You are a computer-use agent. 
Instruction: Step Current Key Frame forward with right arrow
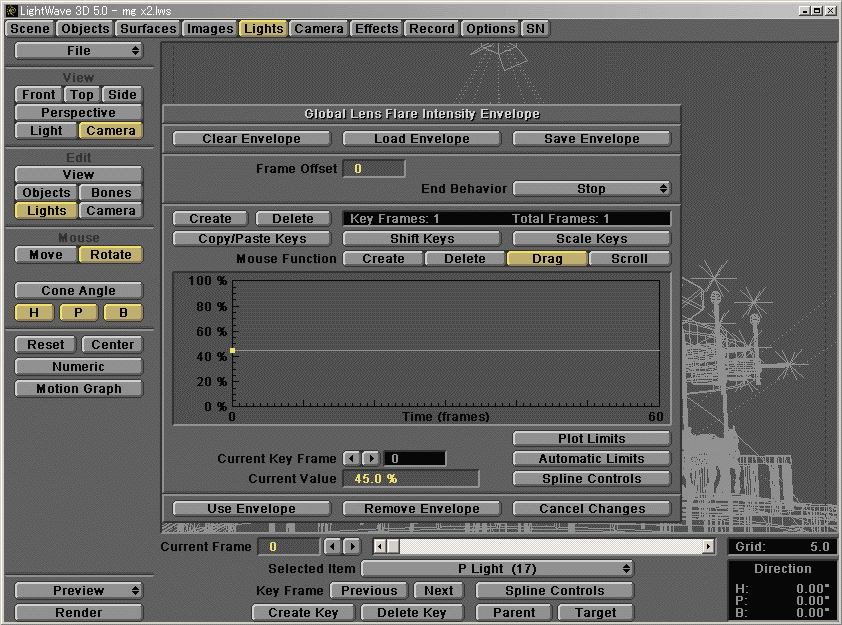(370, 459)
